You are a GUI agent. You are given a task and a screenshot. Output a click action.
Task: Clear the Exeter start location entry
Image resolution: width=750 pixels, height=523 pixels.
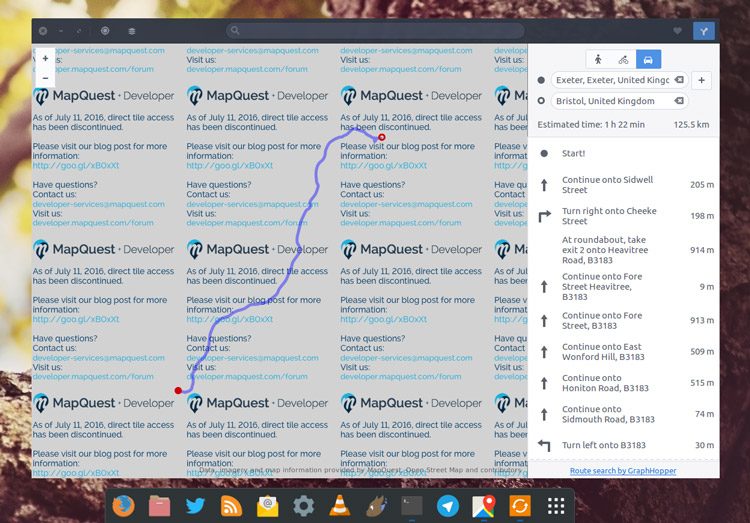(678, 80)
